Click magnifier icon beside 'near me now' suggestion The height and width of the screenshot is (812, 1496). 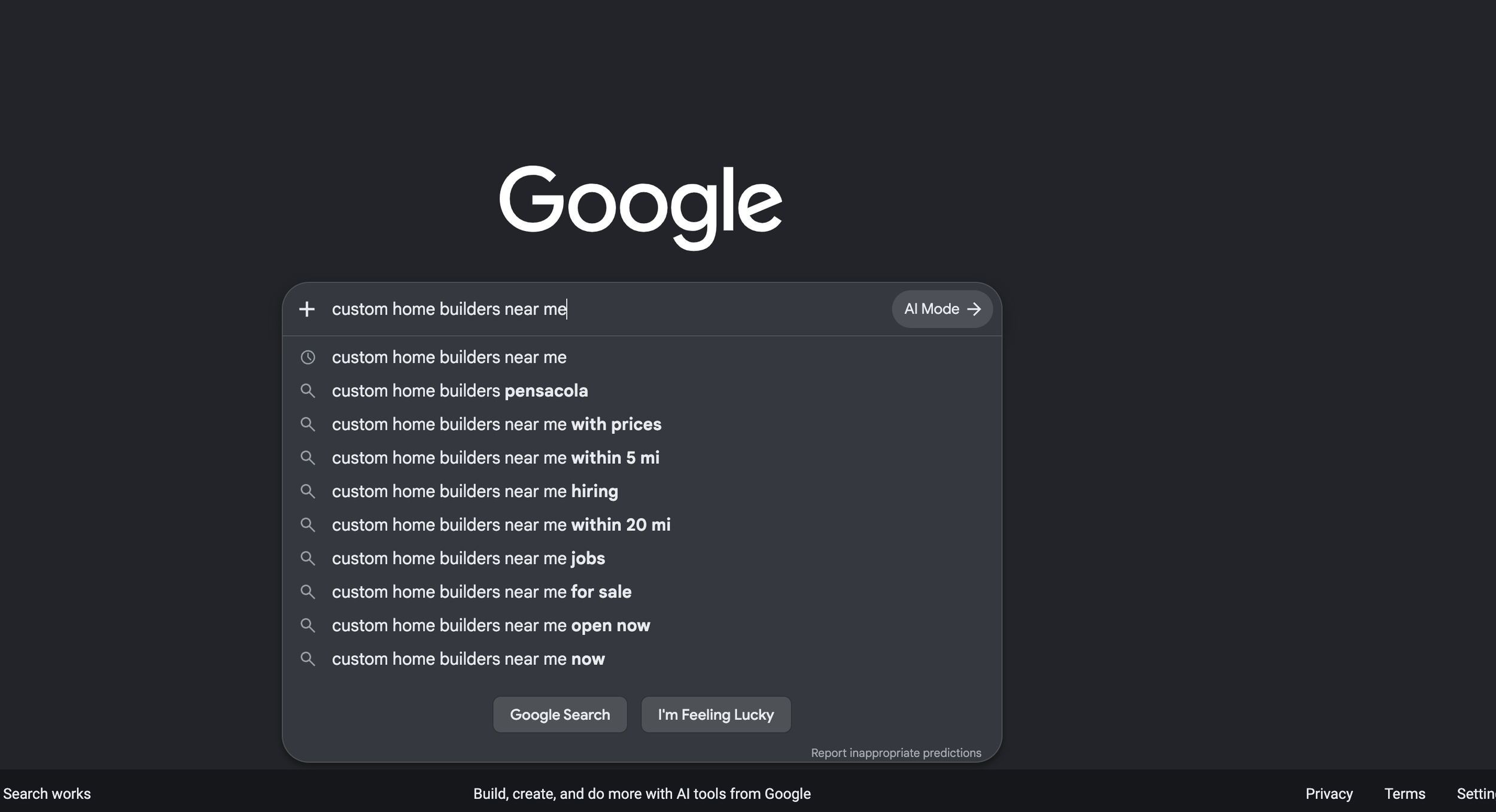coord(308,659)
